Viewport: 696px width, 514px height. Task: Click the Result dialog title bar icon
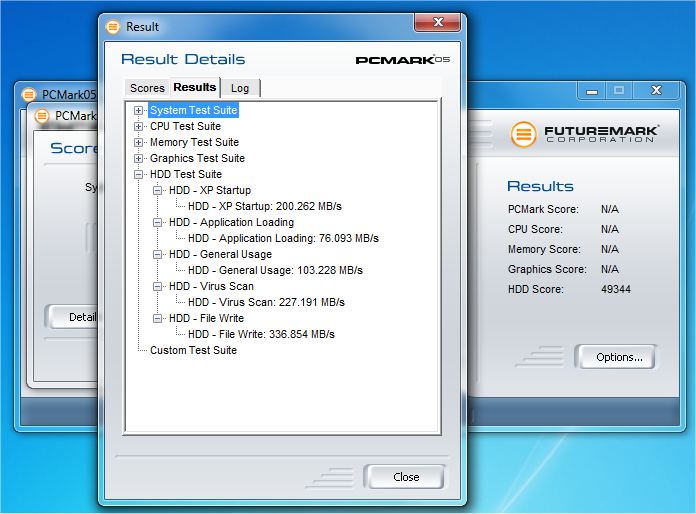pyautogui.click(x=113, y=27)
